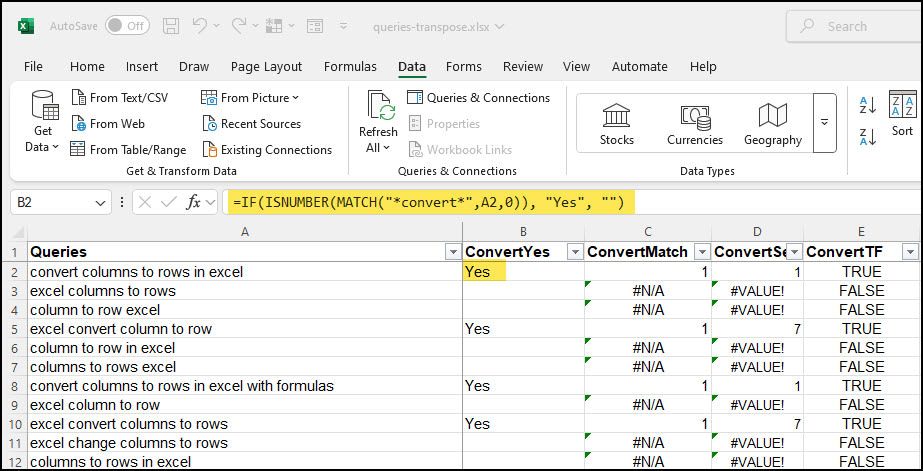Sort ascending with the A-Z icon
Image resolution: width=923 pixels, height=471 pixels.
(x=868, y=105)
